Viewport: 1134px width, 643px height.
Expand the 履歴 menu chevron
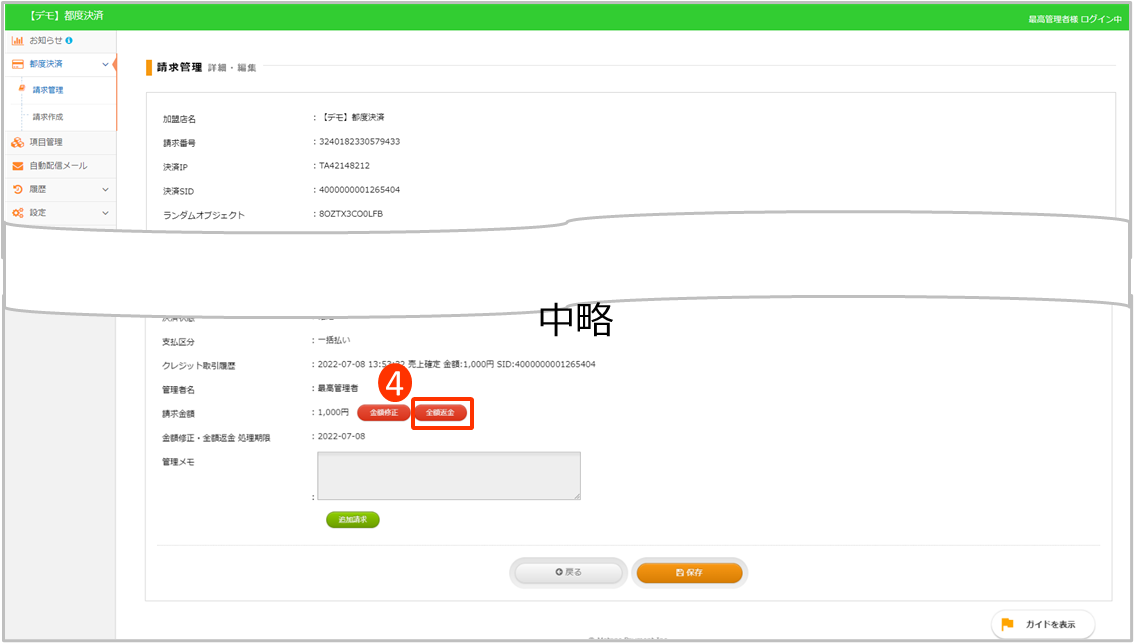[x=105, y=189]
